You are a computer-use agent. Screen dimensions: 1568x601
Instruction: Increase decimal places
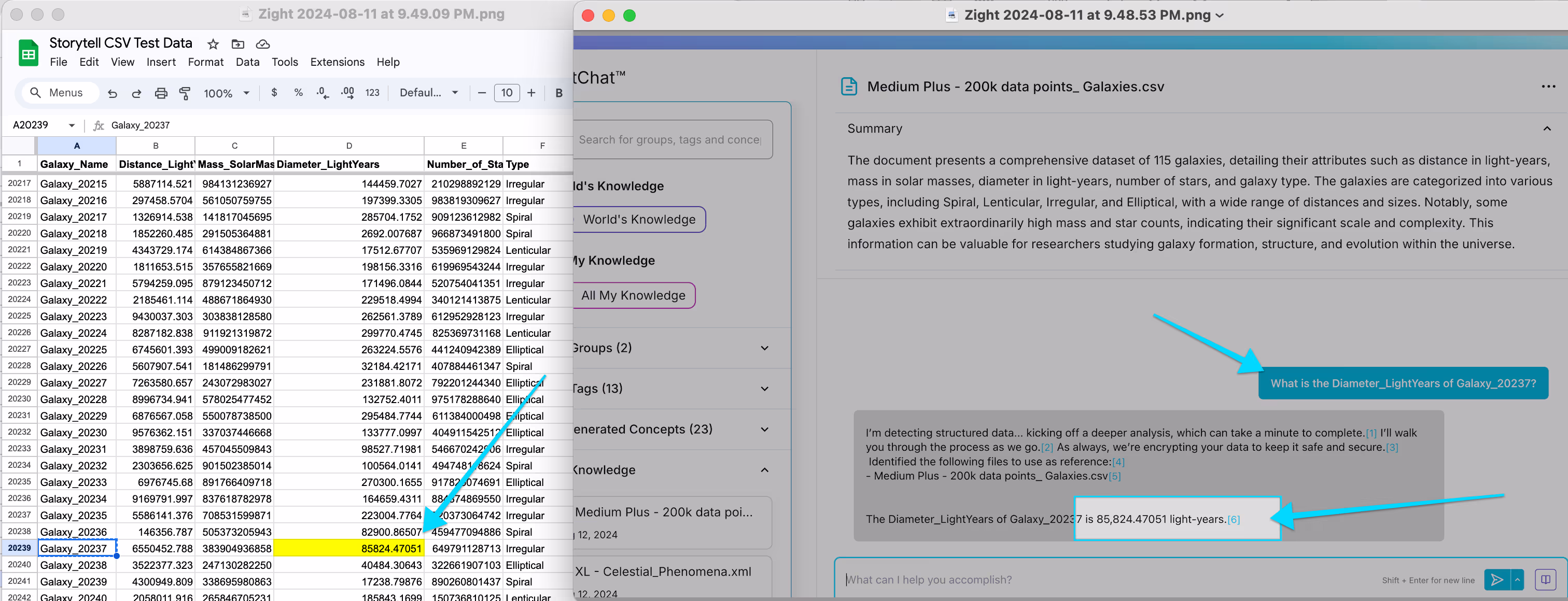[x=347, y=92]
